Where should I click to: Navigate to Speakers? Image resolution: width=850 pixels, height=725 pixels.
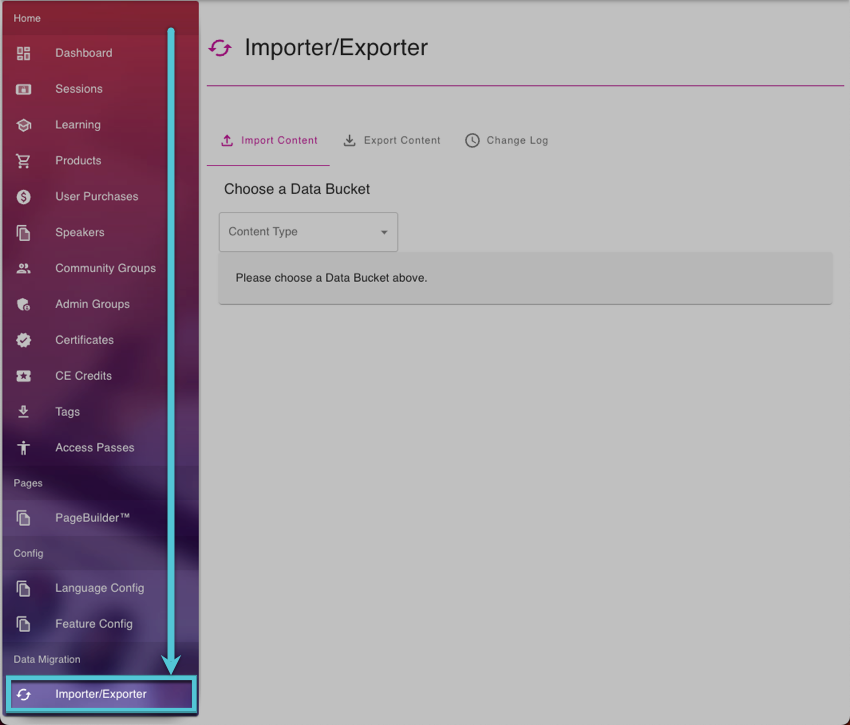101,232
